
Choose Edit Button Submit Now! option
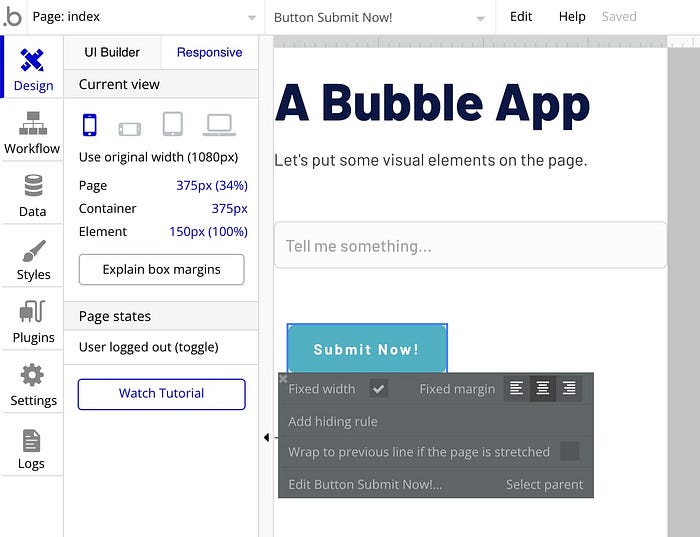(365, 484)
